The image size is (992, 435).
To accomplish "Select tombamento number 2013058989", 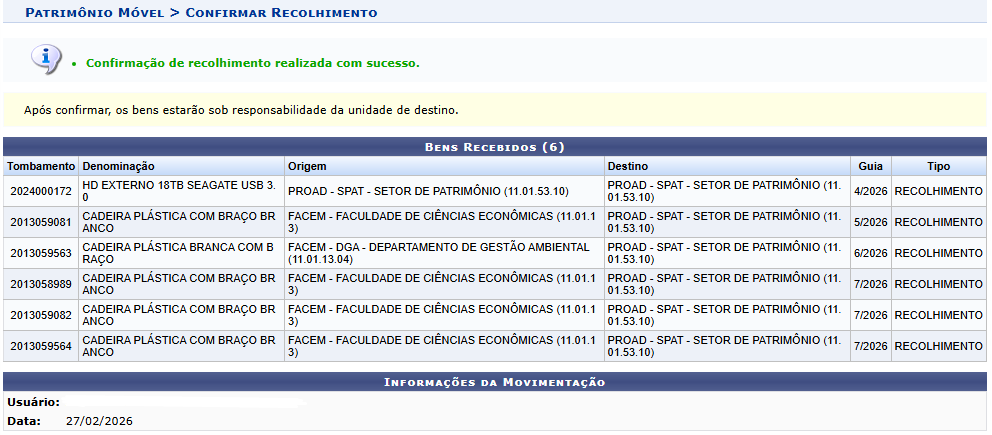I will coord(41,284).
